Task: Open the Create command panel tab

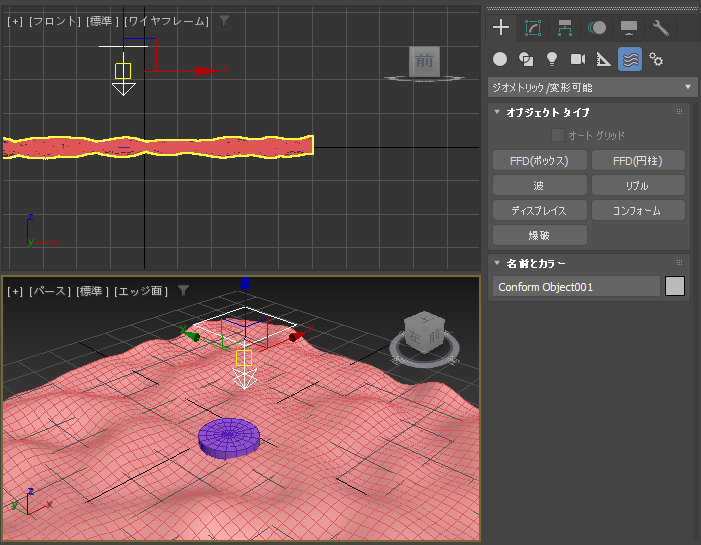Action: tap(501, 28)
